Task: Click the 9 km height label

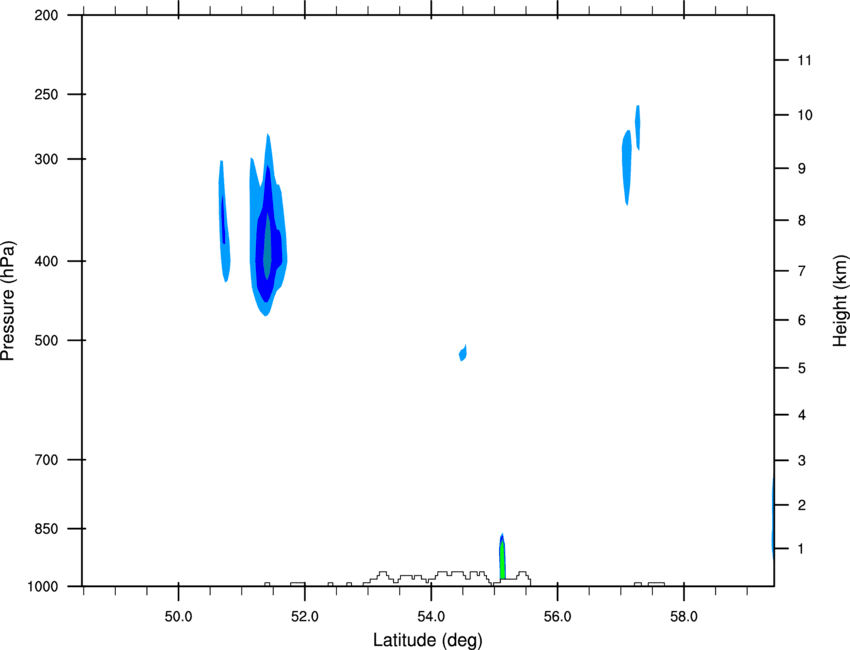Action: [802, 169]
